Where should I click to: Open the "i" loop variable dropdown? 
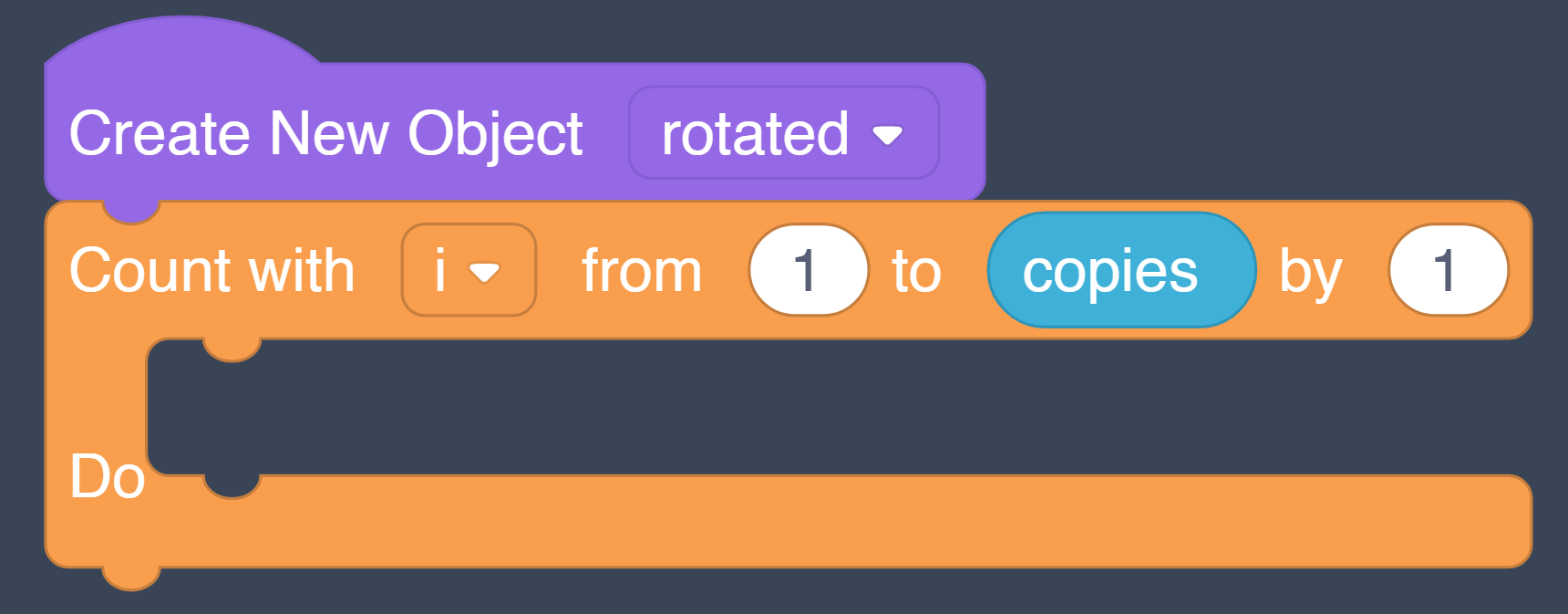tap(468, 270)
